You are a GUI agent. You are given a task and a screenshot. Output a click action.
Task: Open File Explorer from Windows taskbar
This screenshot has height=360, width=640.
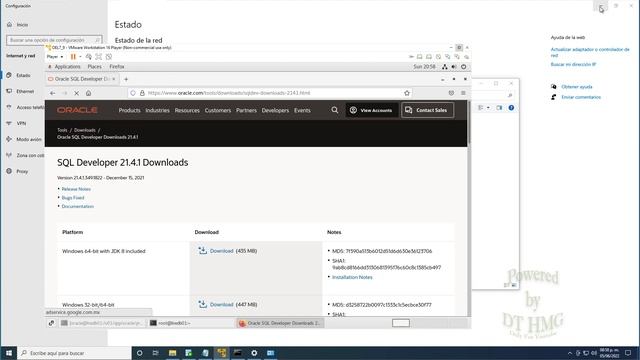172,353
